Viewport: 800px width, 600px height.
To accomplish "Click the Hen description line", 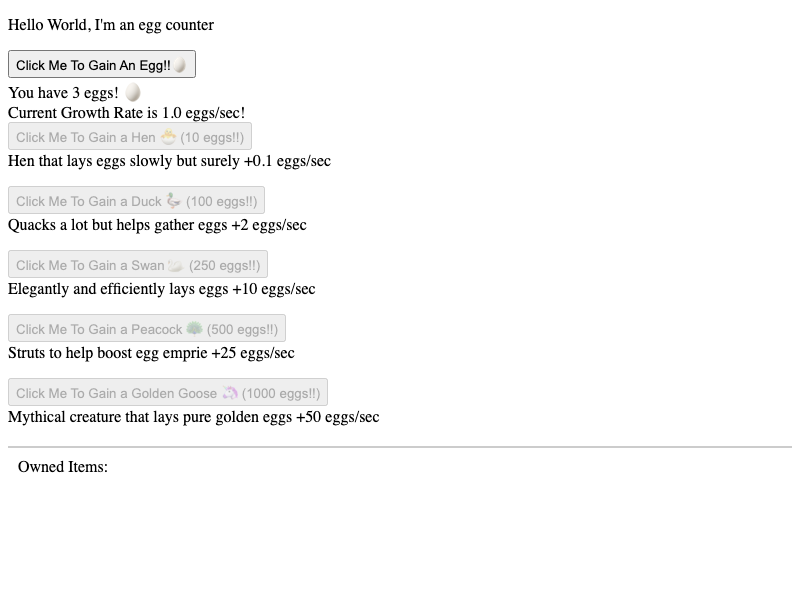I will (x=169, y=161).
